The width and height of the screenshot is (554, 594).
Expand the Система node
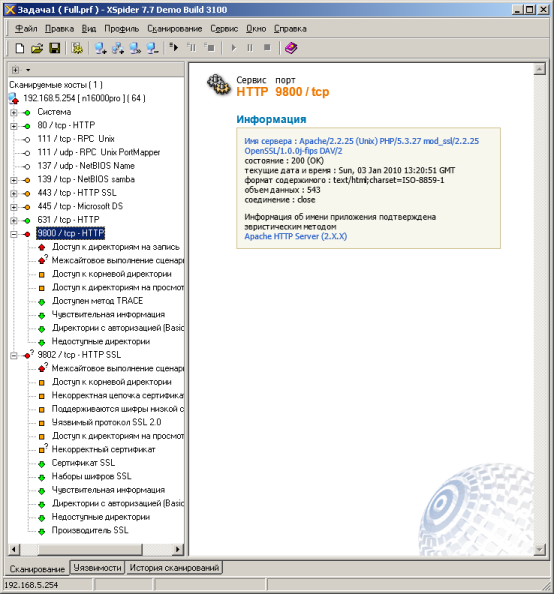click(14, 113)
